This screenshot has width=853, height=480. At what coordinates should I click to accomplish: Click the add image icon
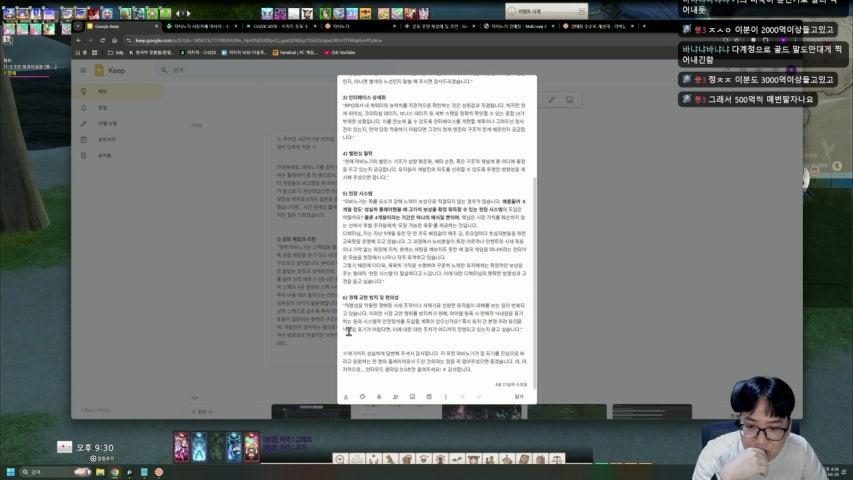tap(412, 396)
